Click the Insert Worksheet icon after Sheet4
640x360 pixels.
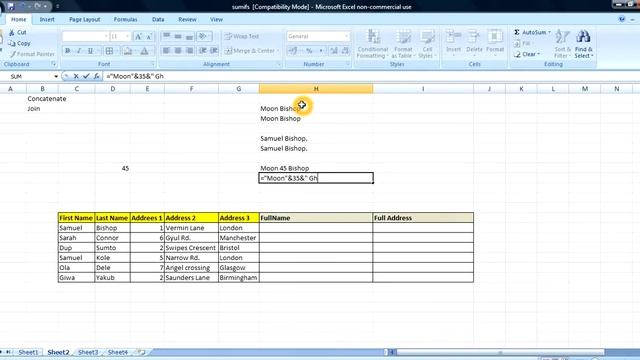[x=141, y=352]
